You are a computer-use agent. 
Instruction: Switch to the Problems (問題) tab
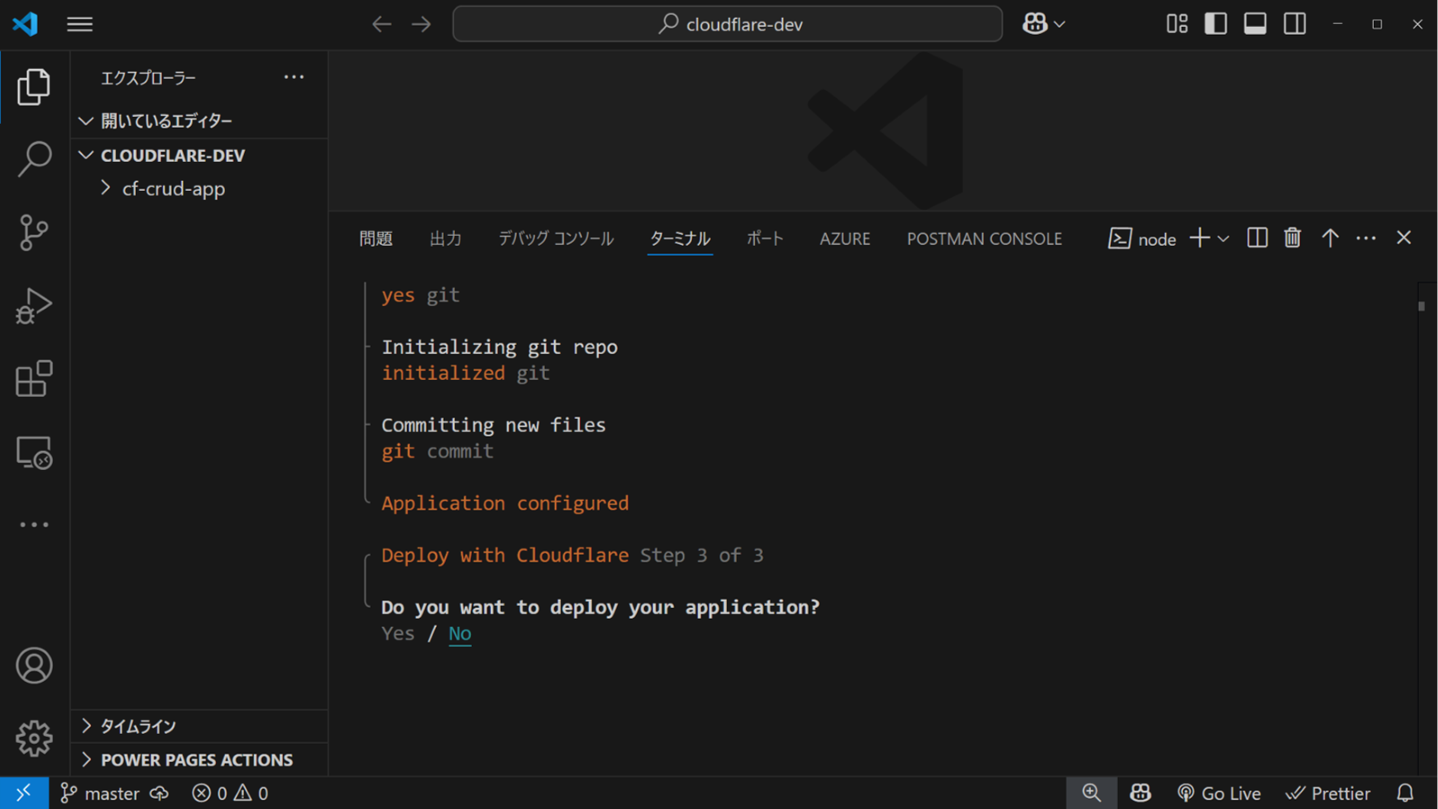click(x=376, y=239)
